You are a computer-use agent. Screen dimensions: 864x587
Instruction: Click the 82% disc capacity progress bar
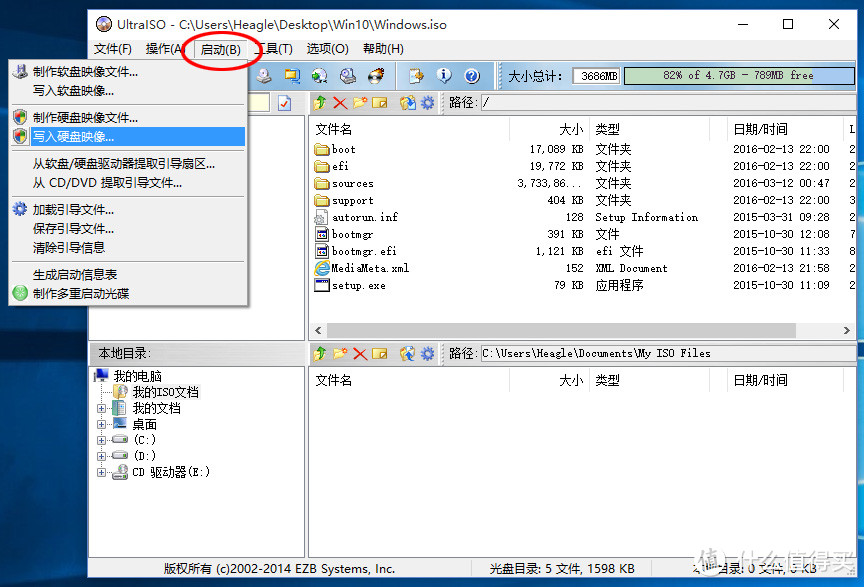point(738,75)
